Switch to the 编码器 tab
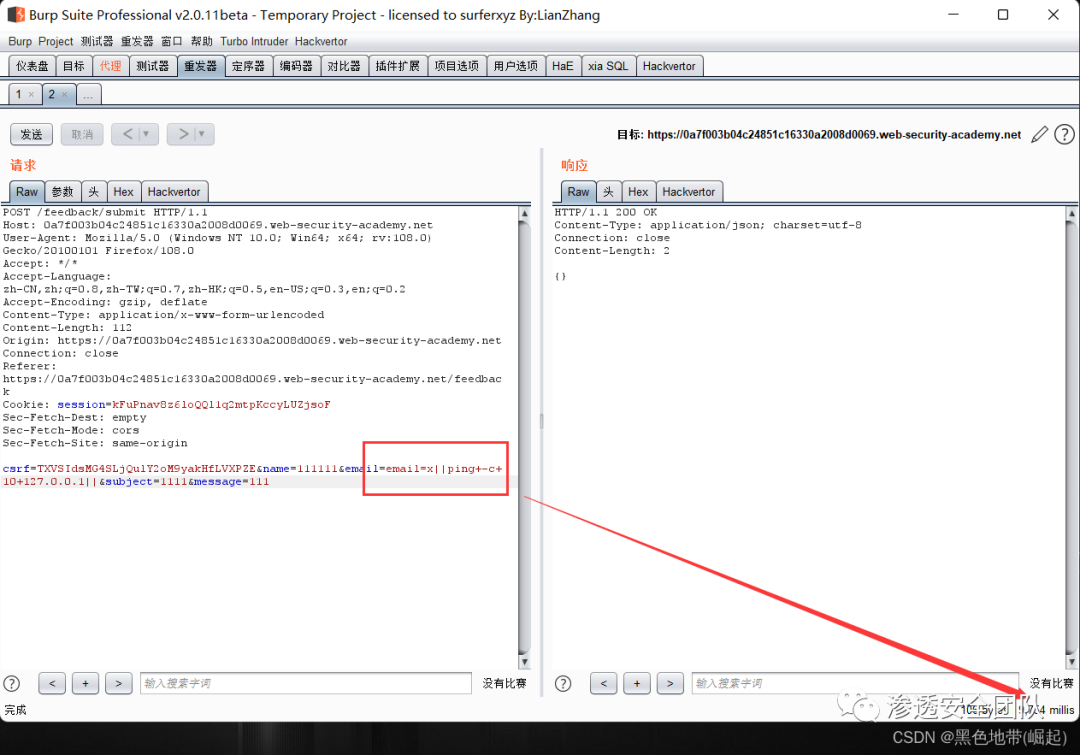The image size is (1080, 755). 296,66
